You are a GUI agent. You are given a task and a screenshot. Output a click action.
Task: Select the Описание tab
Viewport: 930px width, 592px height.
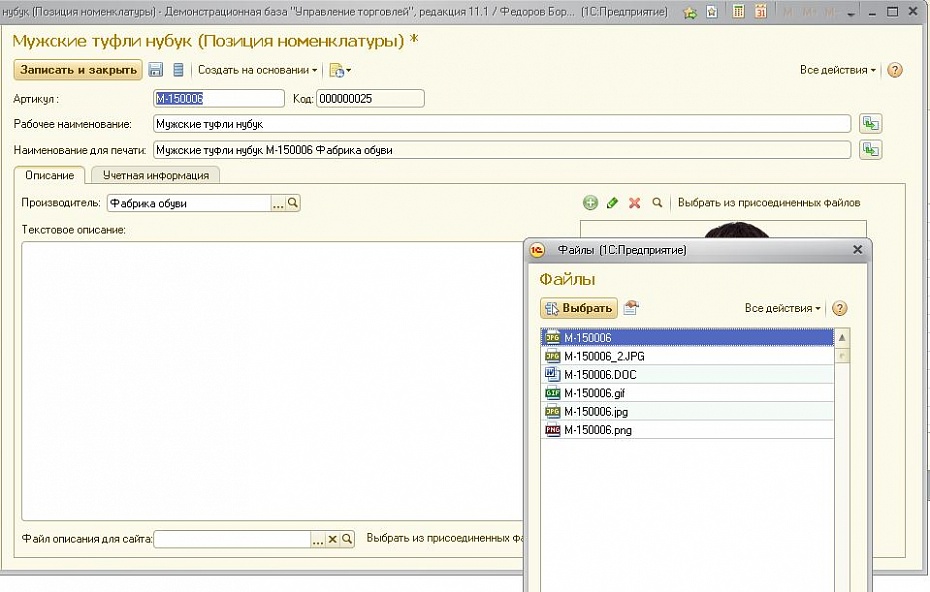(49, 175)
